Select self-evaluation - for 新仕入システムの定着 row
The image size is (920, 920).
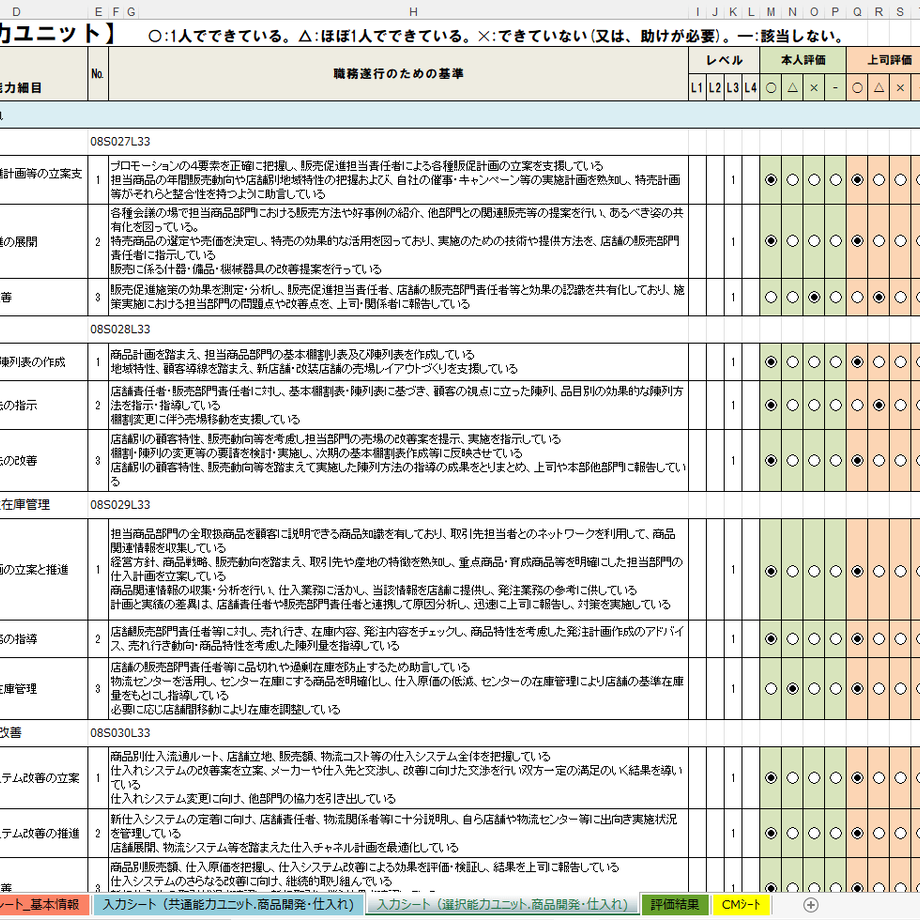[x=836, y=833]
